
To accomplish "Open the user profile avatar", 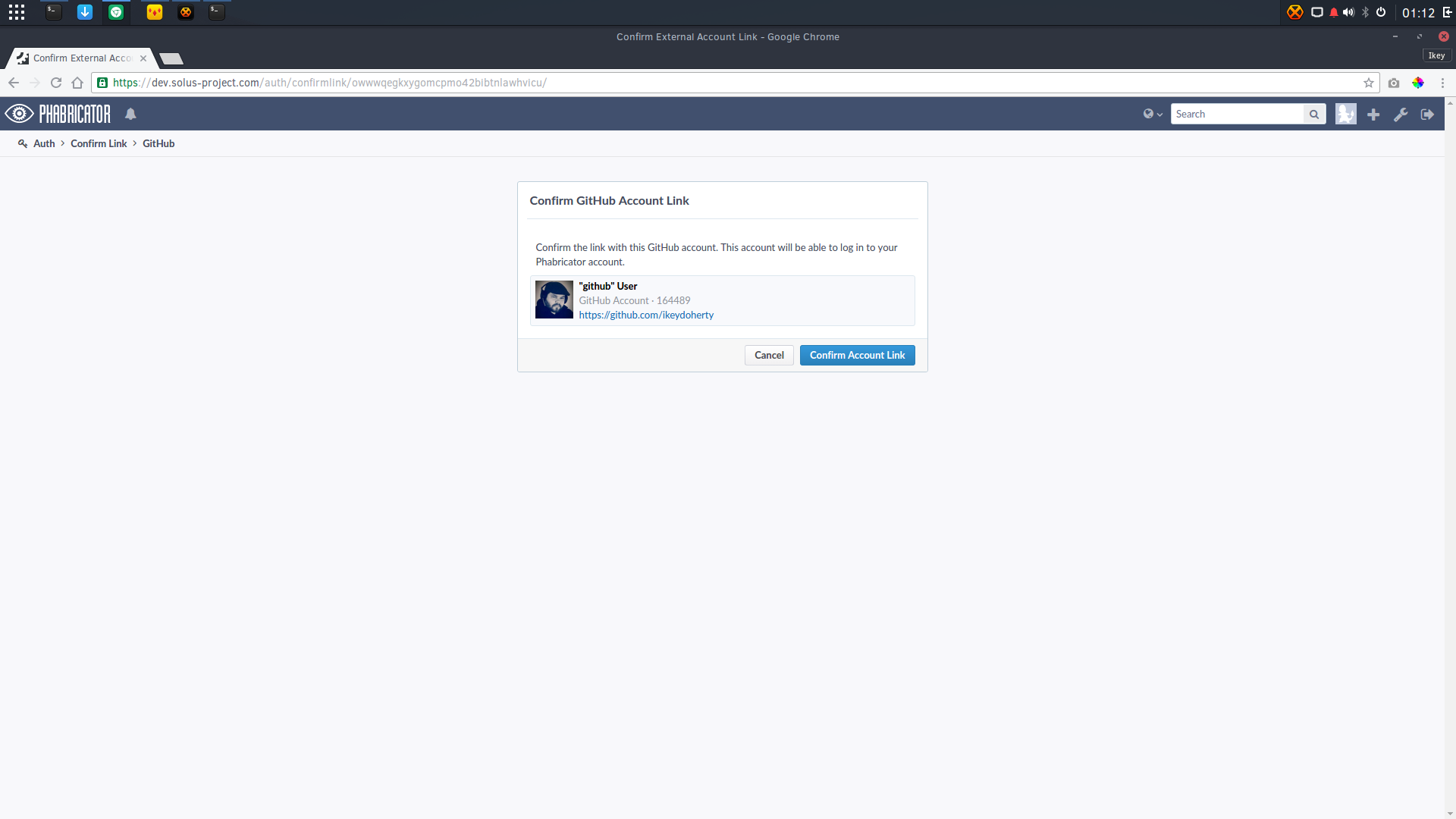I will pos(1346,114).
